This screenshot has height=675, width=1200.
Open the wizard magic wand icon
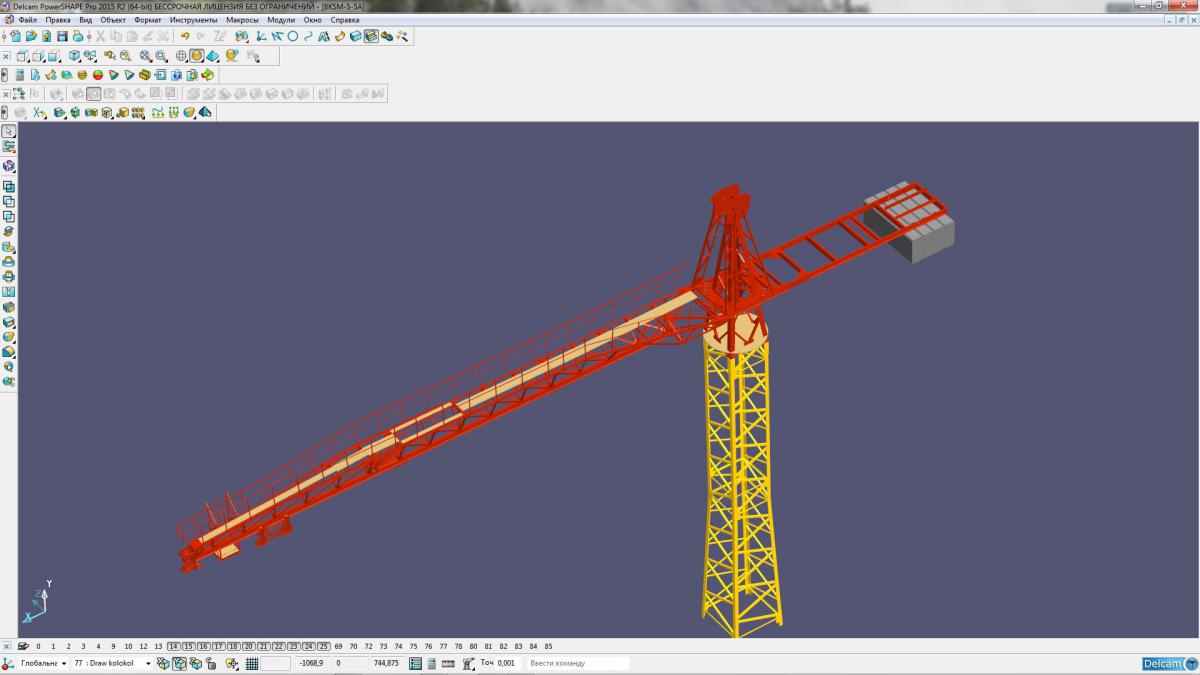[x=402, y=36]
